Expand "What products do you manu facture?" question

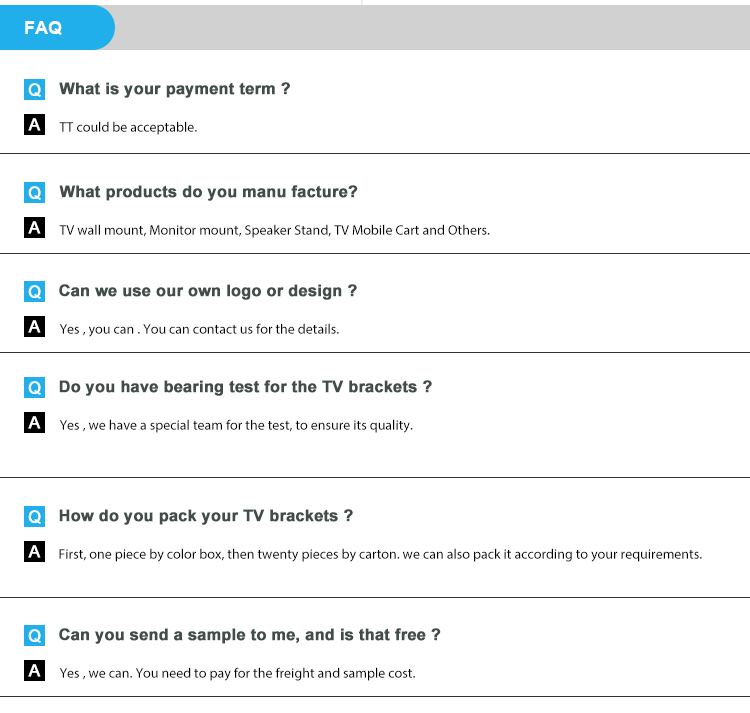point(208,191)
